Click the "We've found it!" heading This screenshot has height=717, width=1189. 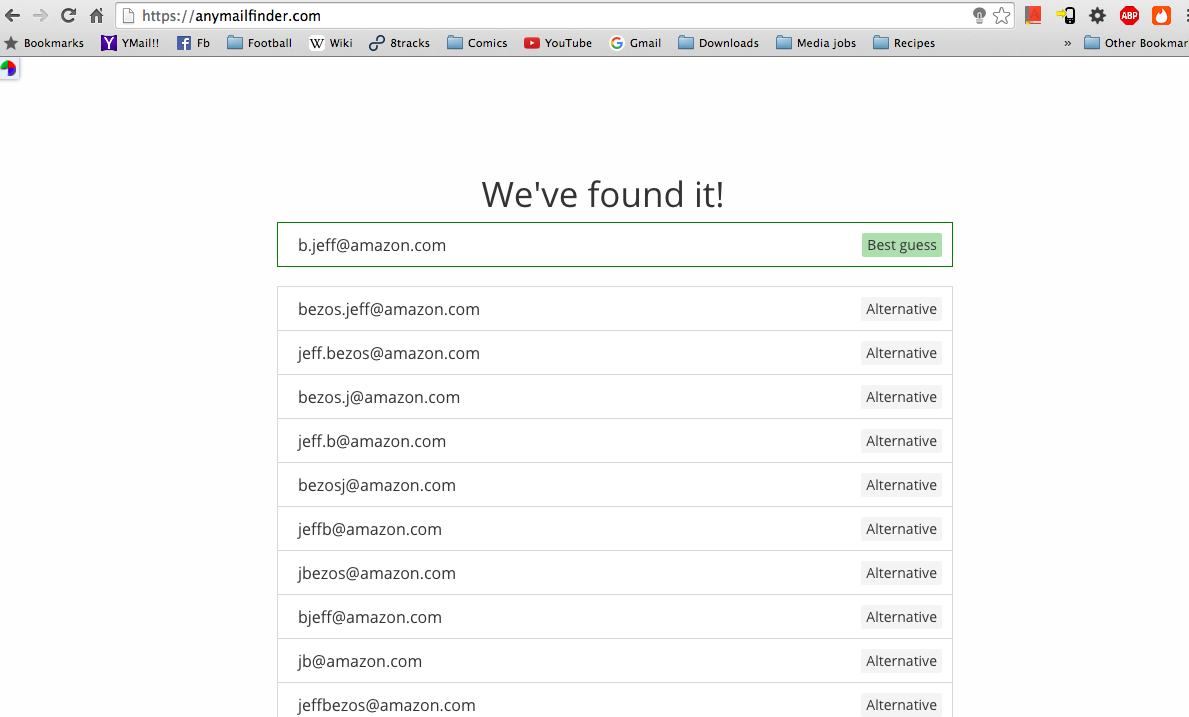point(603,195)
